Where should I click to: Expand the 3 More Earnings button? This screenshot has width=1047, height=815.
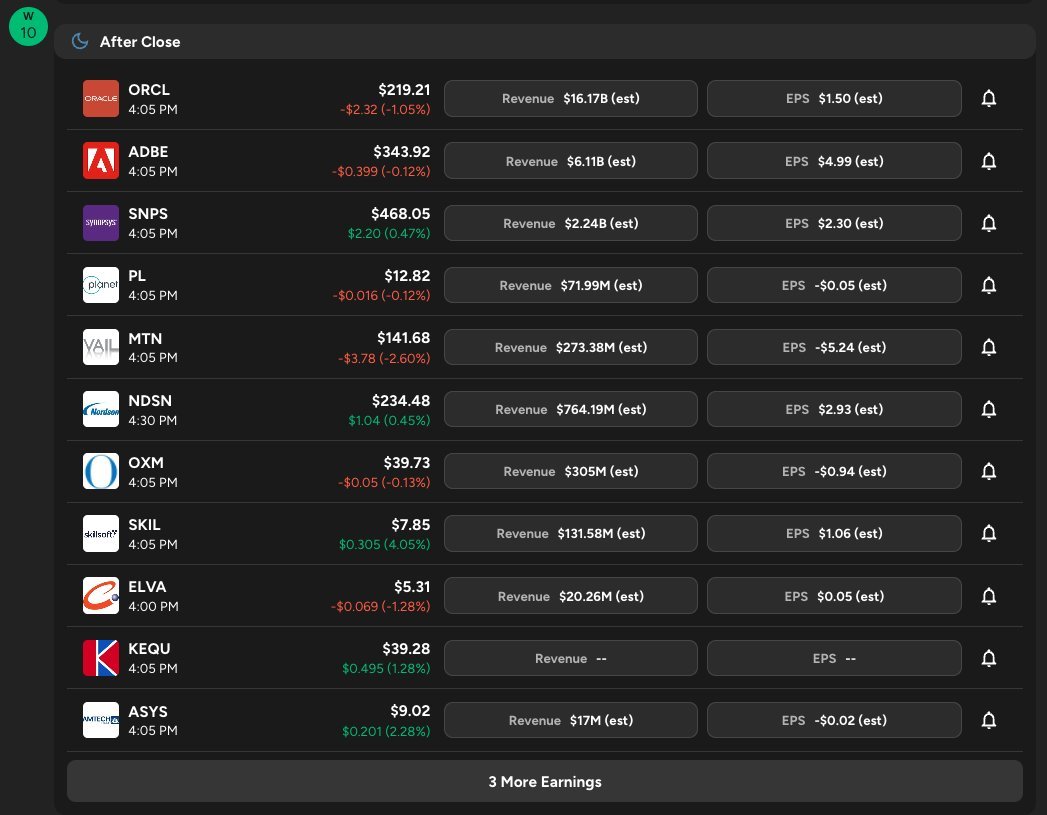pyautogui.click(x=545, y=782)
